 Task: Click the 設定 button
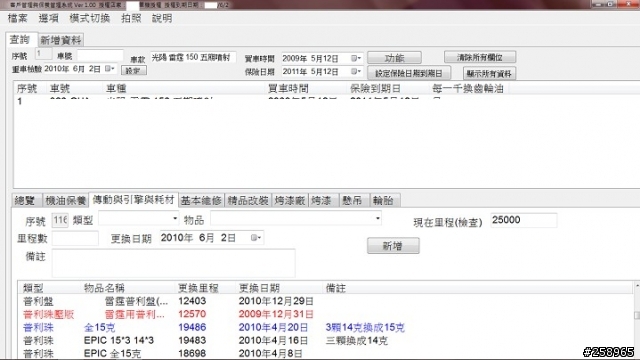click(133, 70)
